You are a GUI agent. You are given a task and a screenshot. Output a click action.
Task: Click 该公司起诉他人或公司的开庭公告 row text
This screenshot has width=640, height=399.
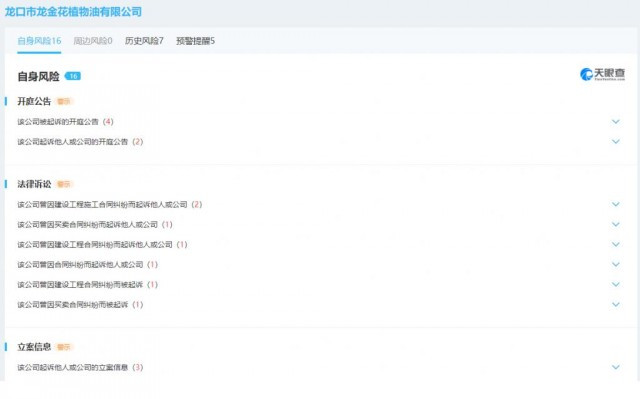click(x=73, y=142)
